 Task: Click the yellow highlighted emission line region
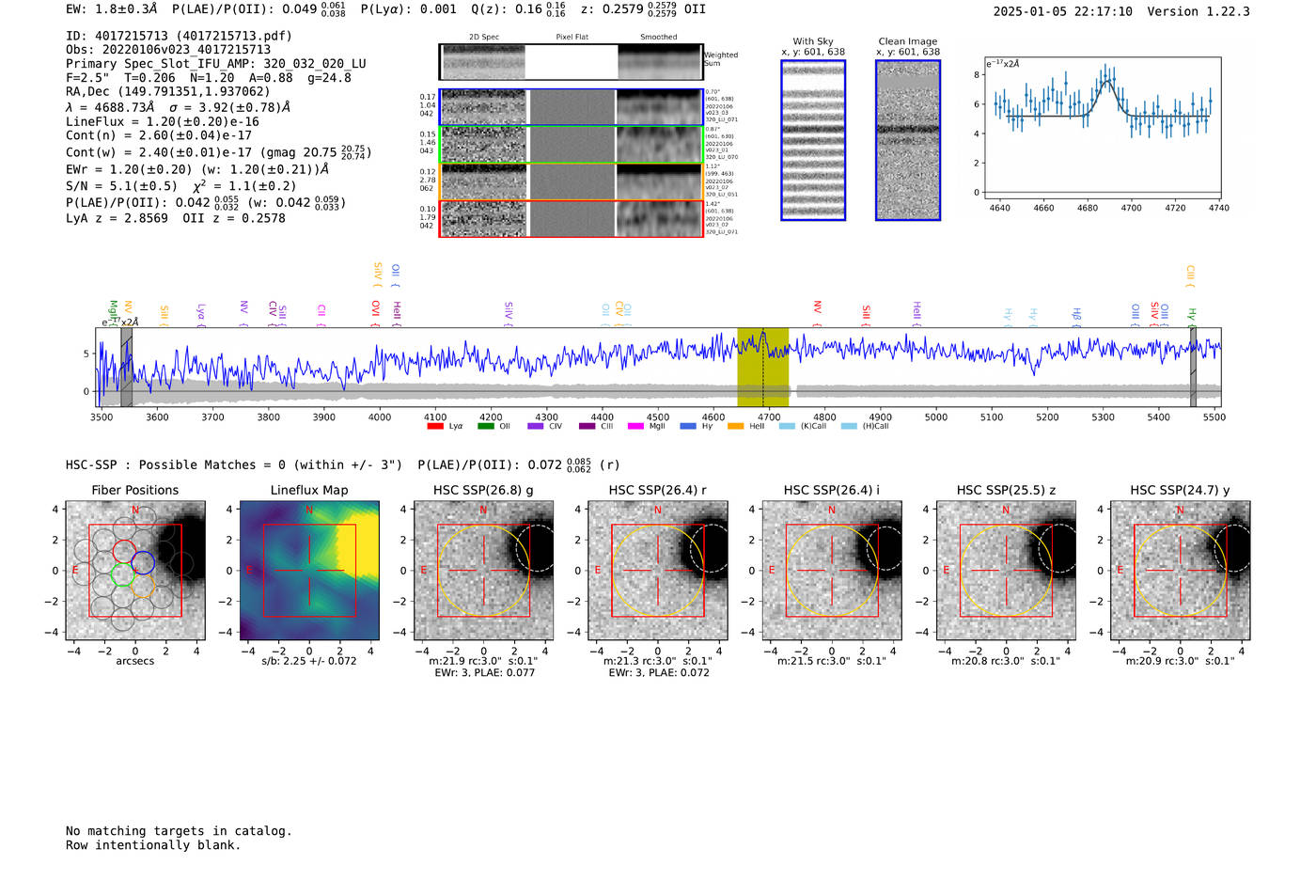coord(762,368)
